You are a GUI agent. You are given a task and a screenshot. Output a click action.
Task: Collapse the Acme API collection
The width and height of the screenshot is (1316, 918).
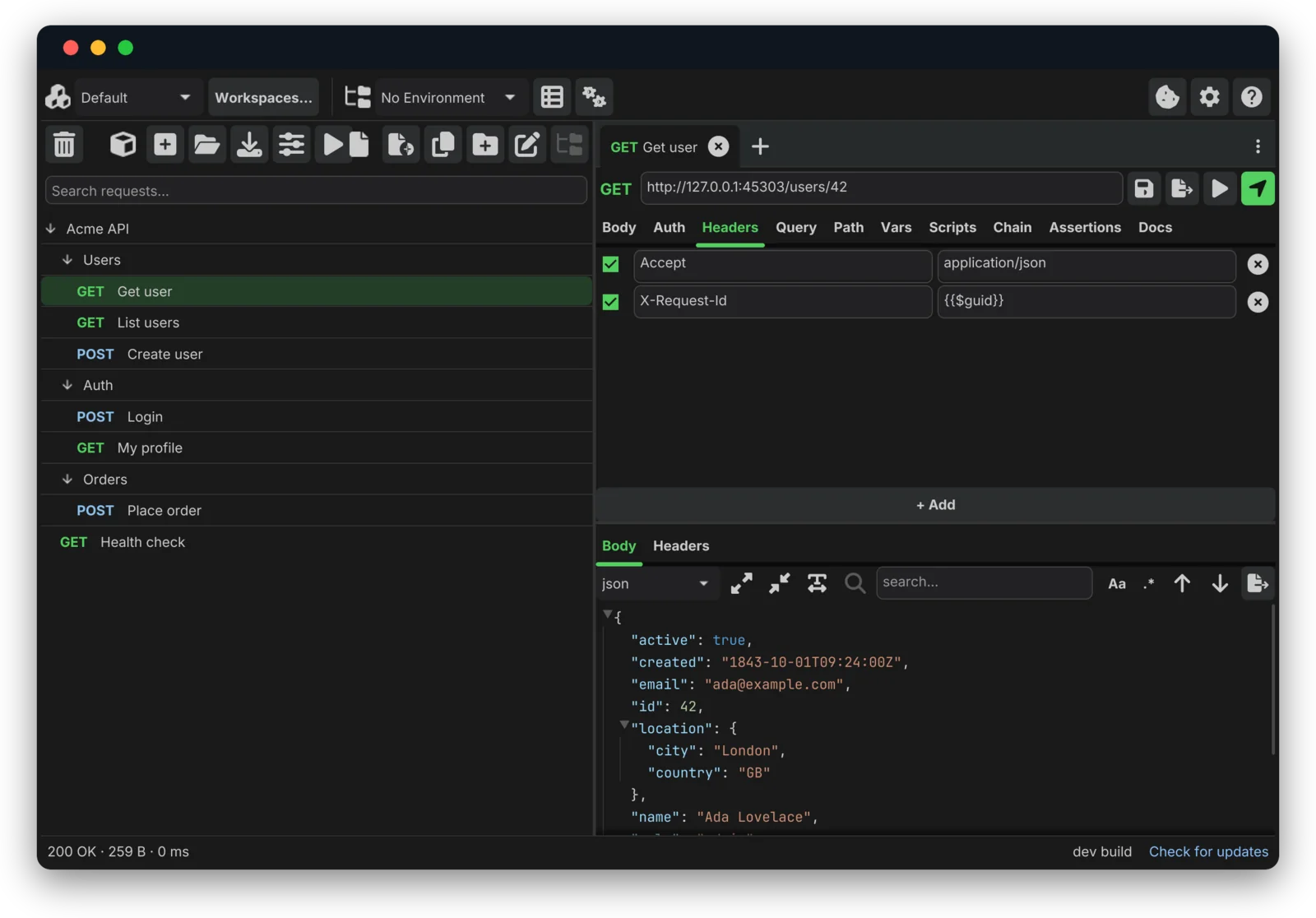[51, 229]
